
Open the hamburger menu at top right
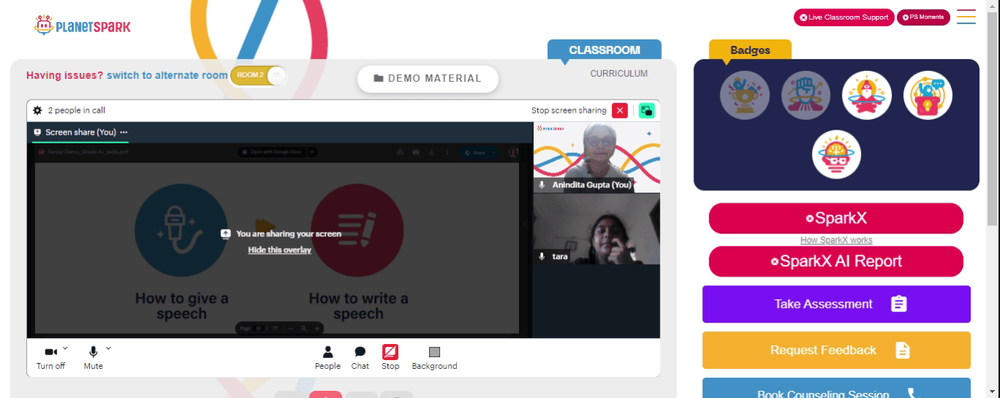[966, 17]
